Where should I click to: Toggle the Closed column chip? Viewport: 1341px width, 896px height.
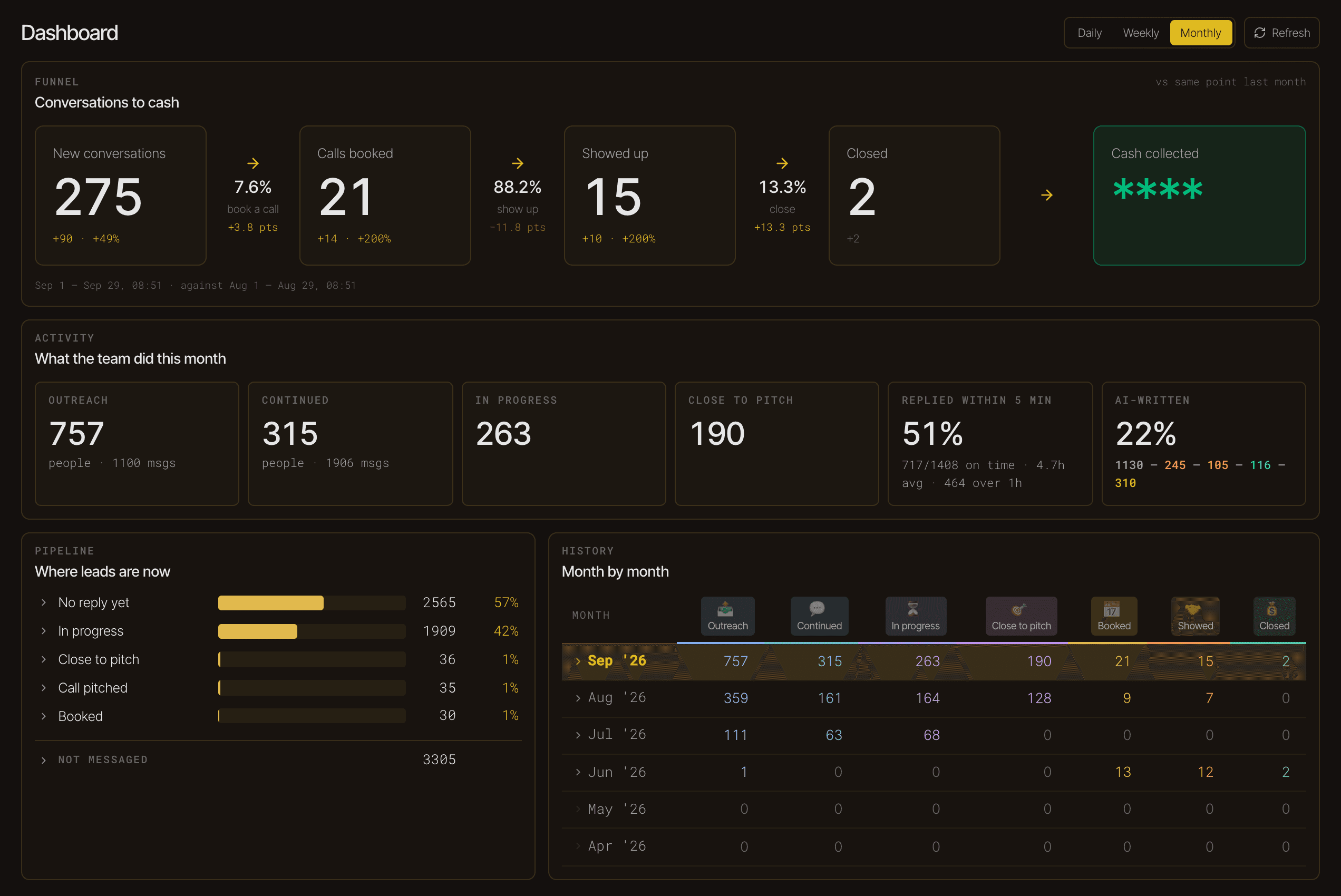pos(1274,616)
